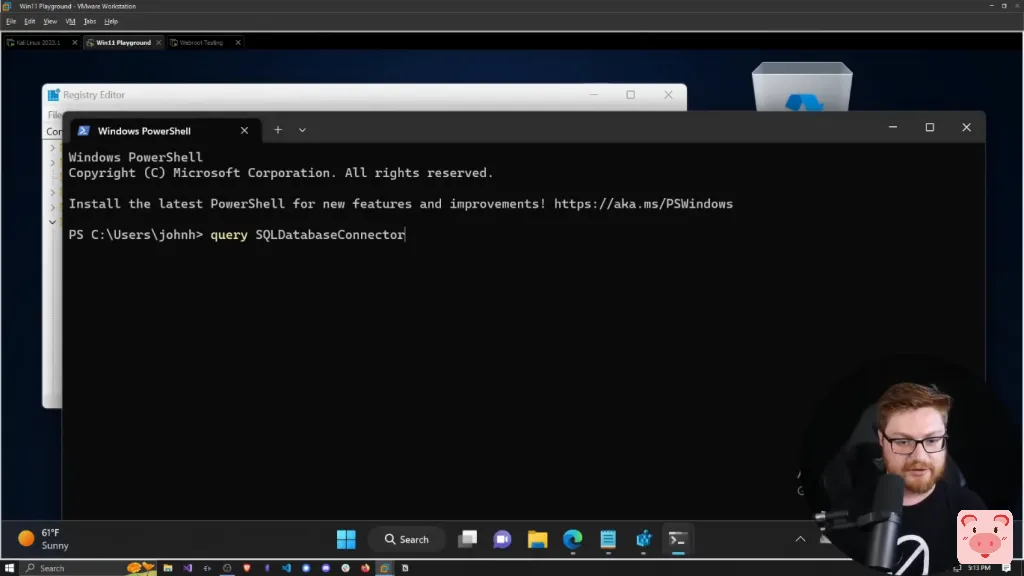Minimize the Windows PowerShell terminal window
This screenshot has height=576, width=1024.
tap(893, 127)
